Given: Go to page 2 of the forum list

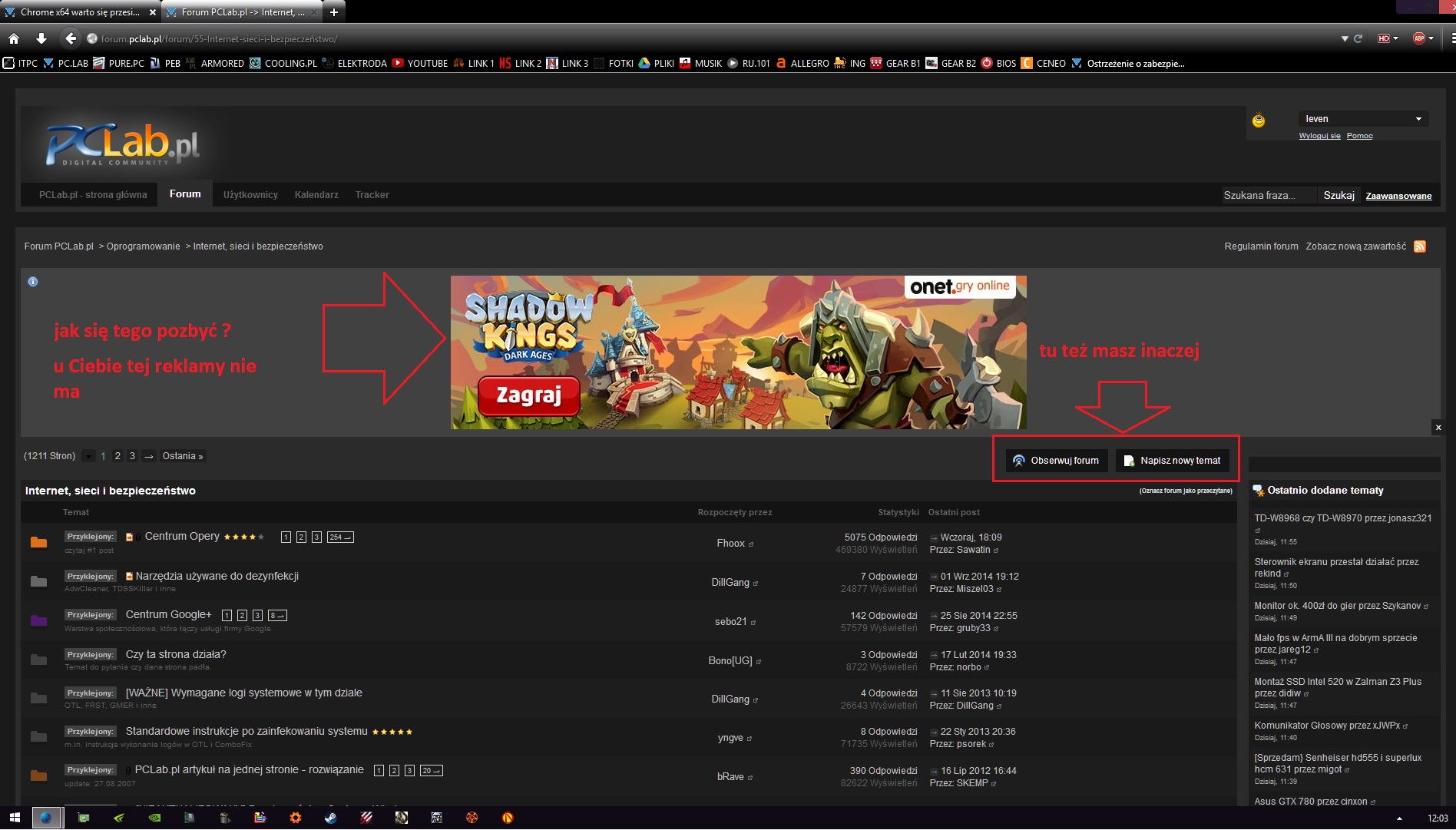Looking at the screenshot, I should (117, 456).
